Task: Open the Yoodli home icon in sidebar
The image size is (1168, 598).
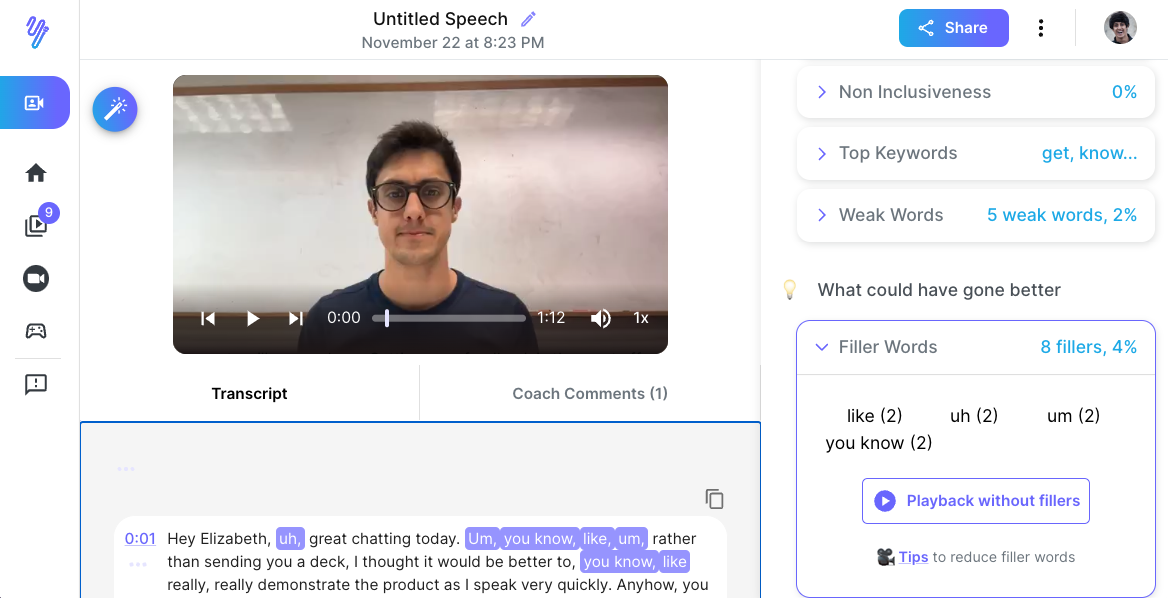Action: [x=36, y=172]
